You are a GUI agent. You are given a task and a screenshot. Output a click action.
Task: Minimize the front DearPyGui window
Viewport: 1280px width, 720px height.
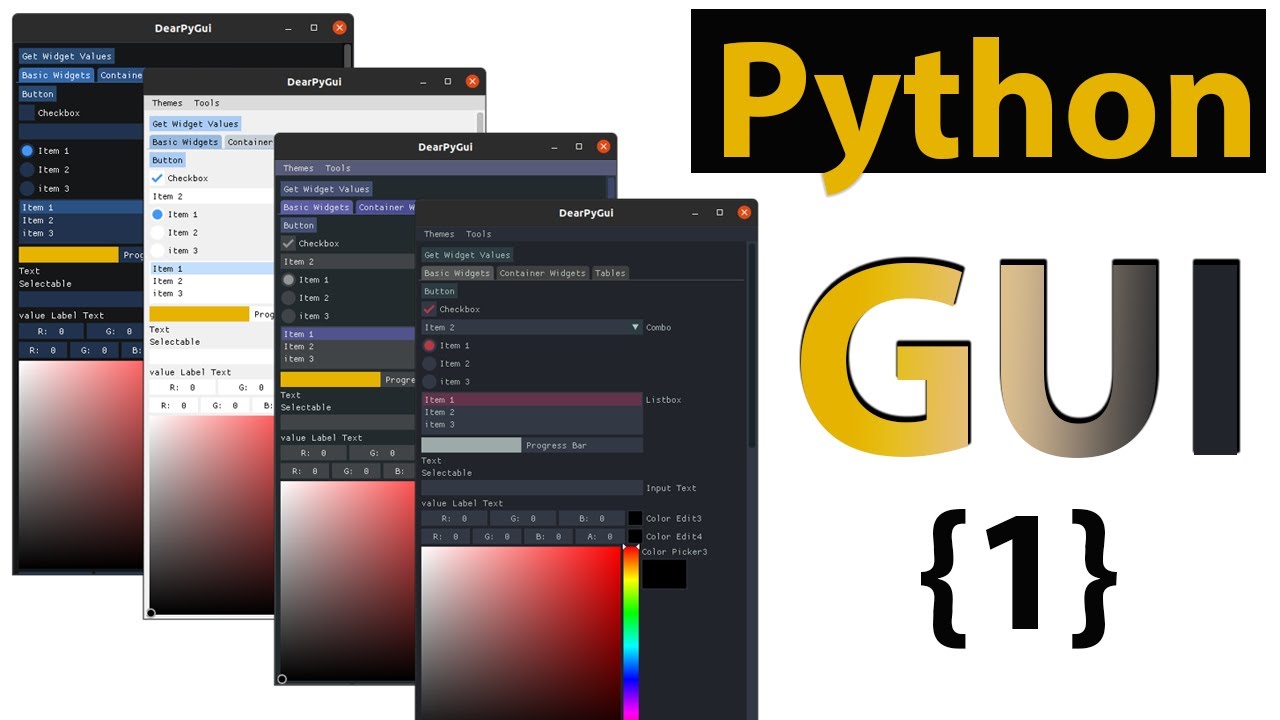click(x=694, y=213)
